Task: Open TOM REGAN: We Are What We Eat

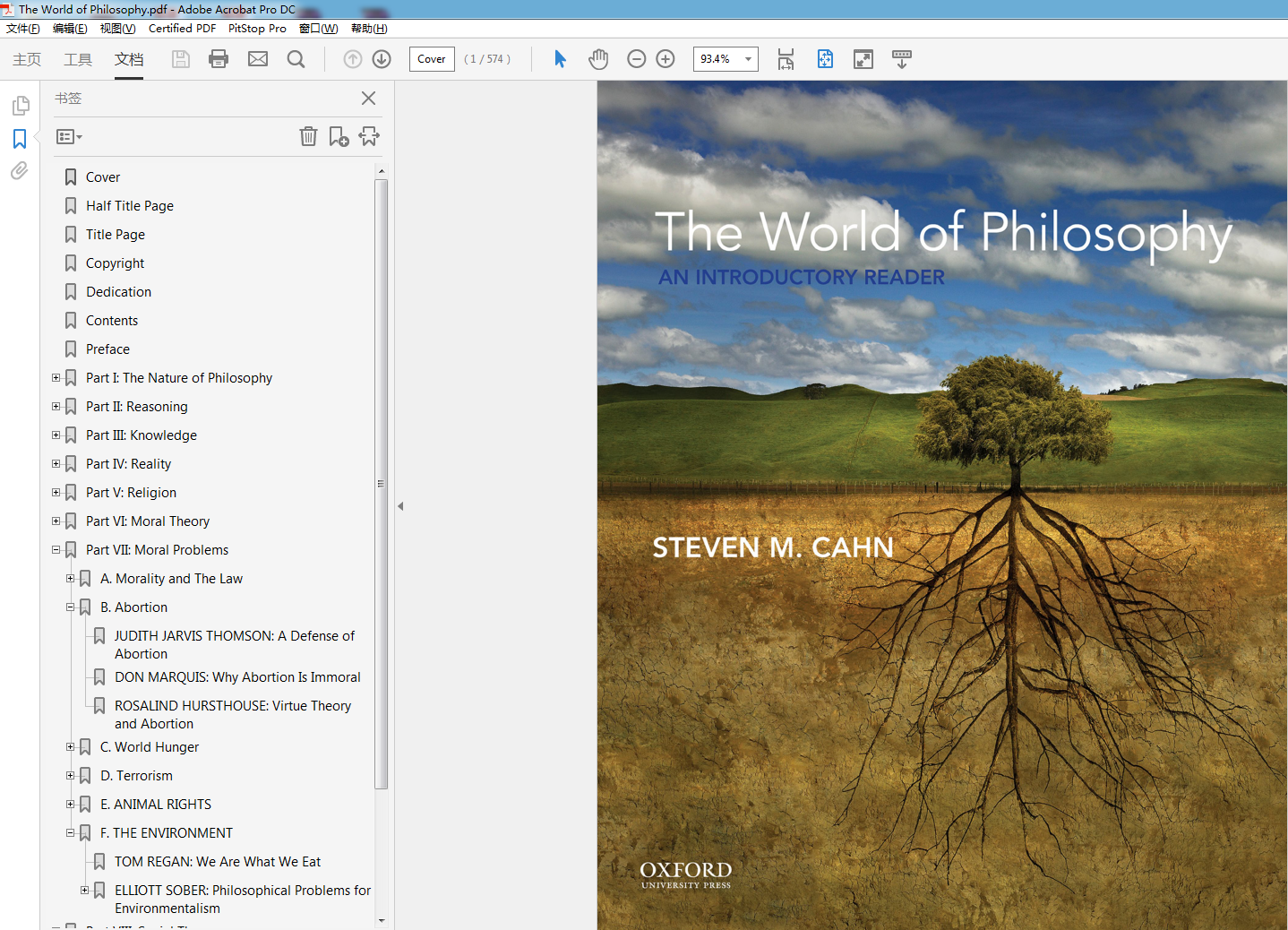Action: point(218,862)
